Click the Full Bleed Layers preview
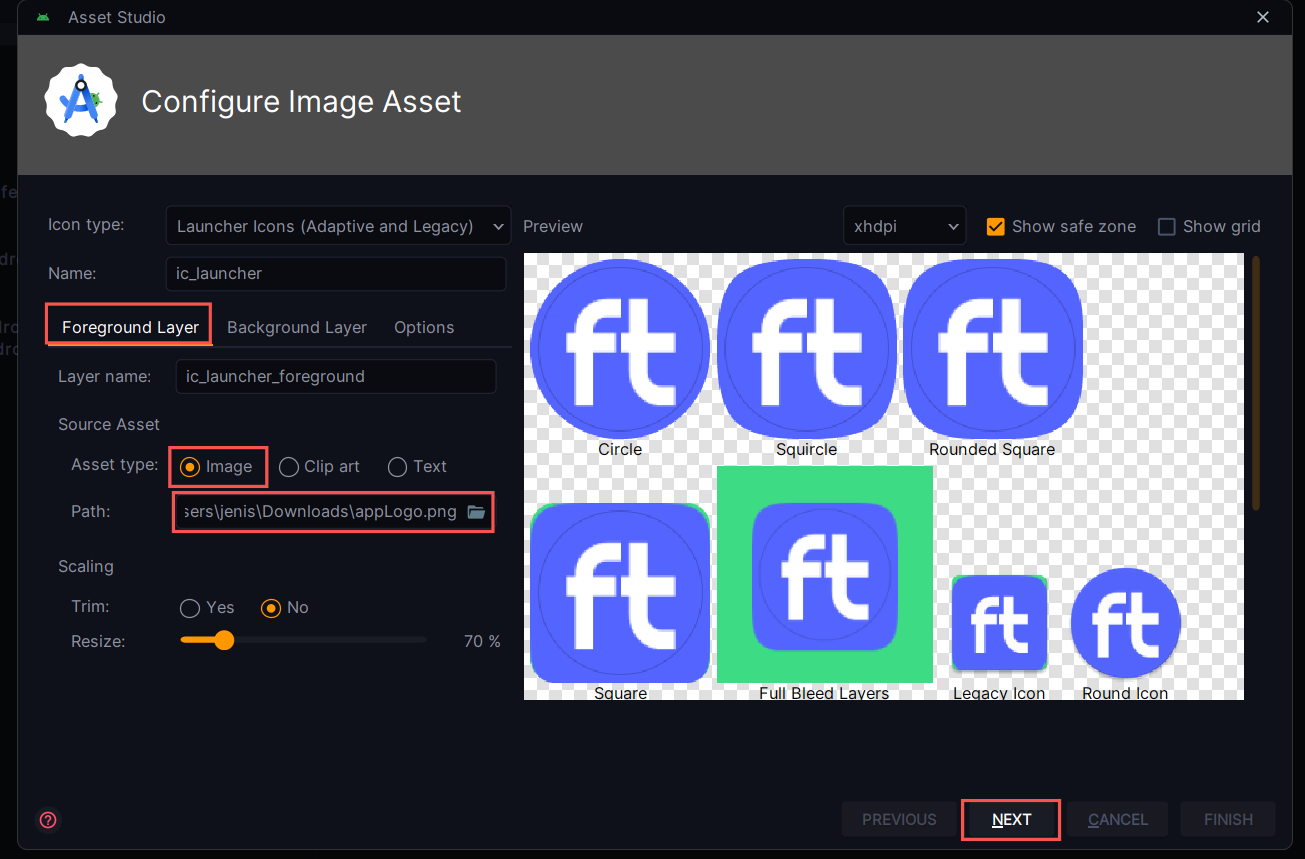Screen dimensions: 1305x859 click(x=825, y=574)
